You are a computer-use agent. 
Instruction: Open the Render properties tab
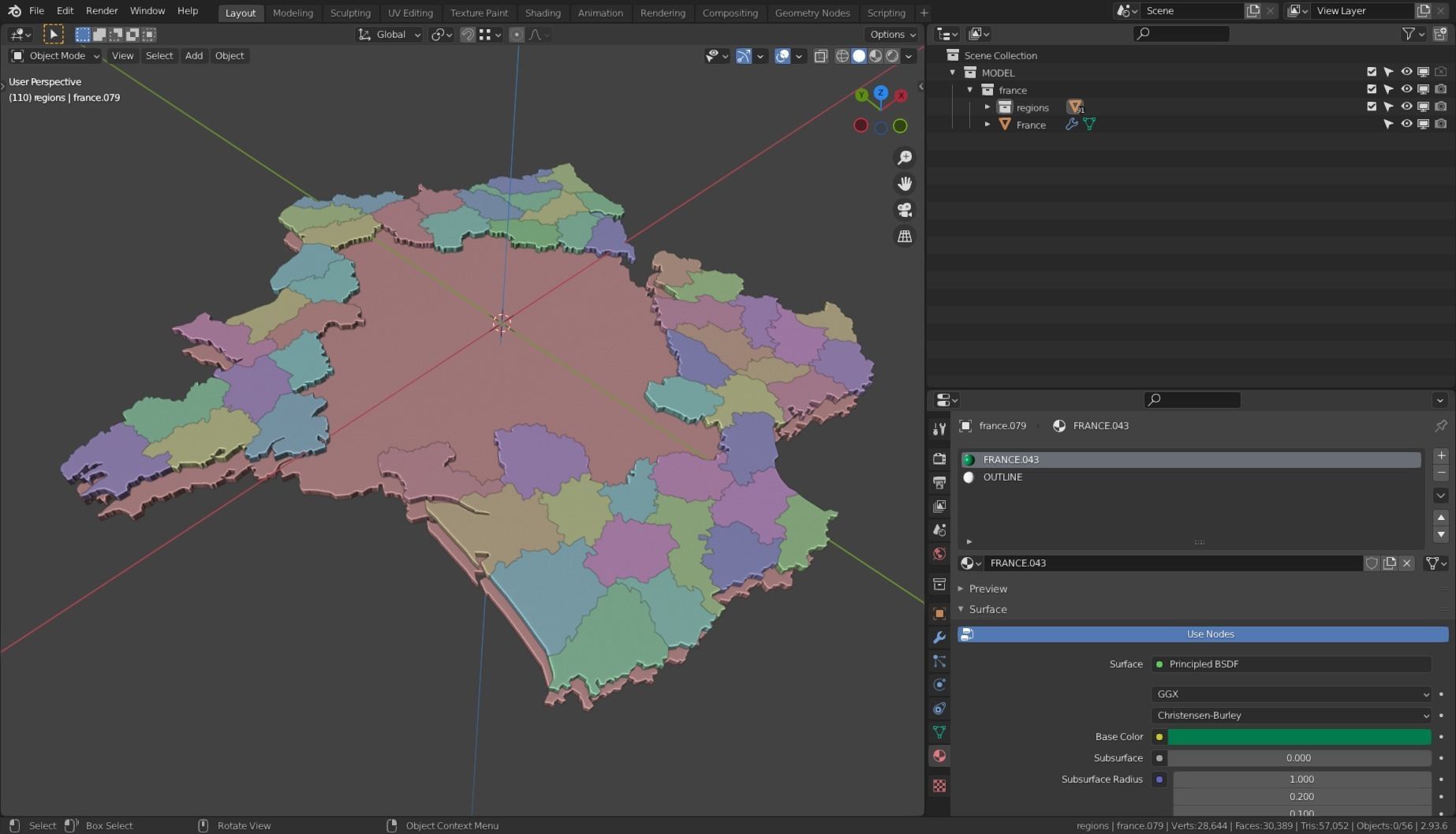[x=939, y=458]
